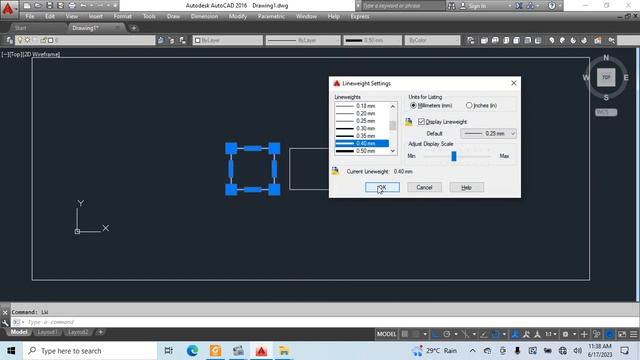Open the ByColor plot style dropdown

(x=432, y=40)
